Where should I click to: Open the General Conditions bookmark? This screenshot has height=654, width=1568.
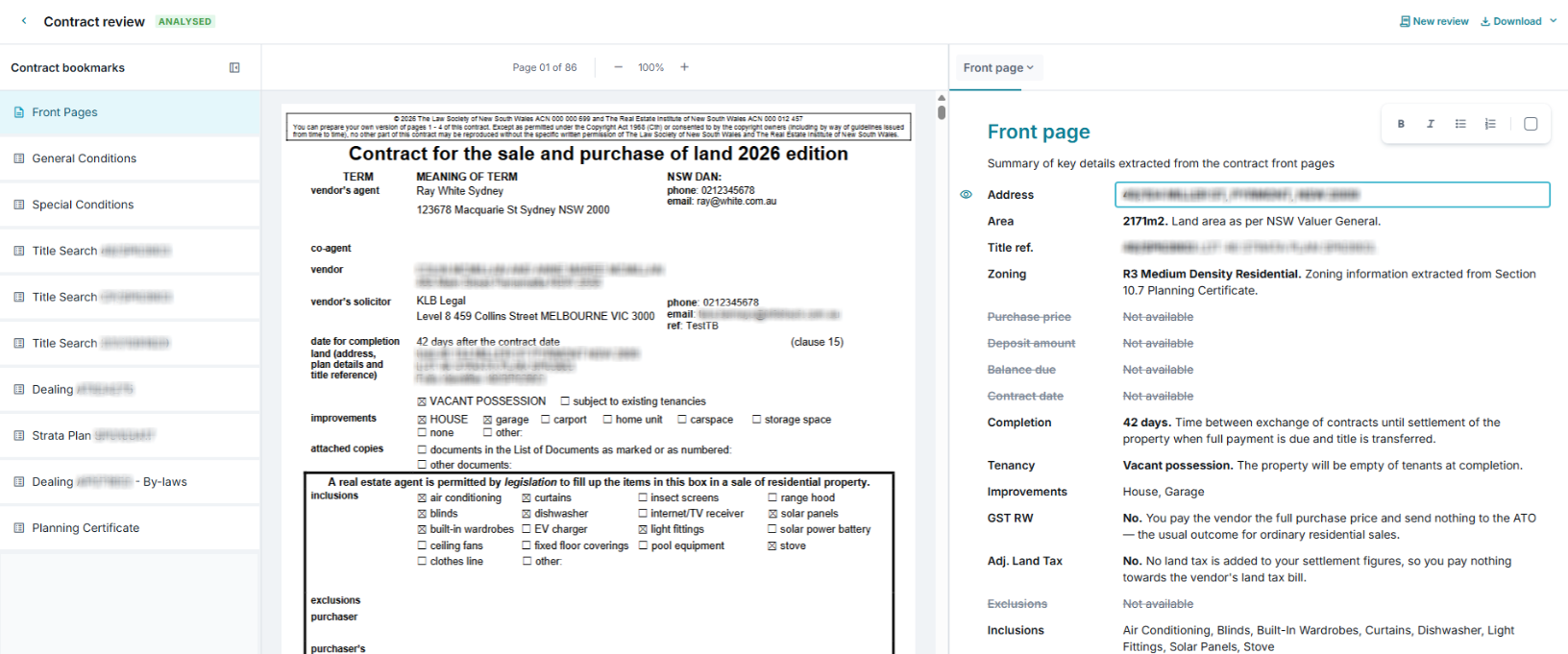click(x=130, y=158)
